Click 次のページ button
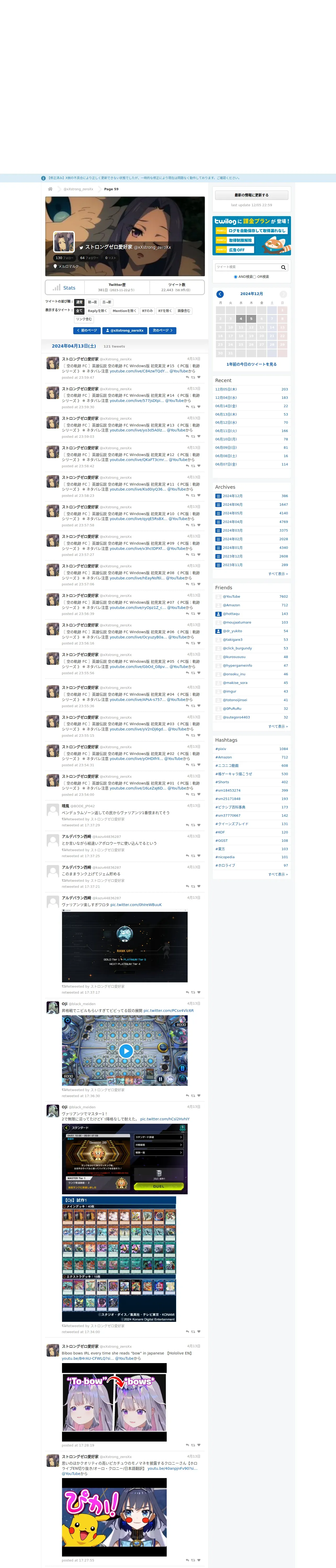336x1568 pixels. (163, 331)
